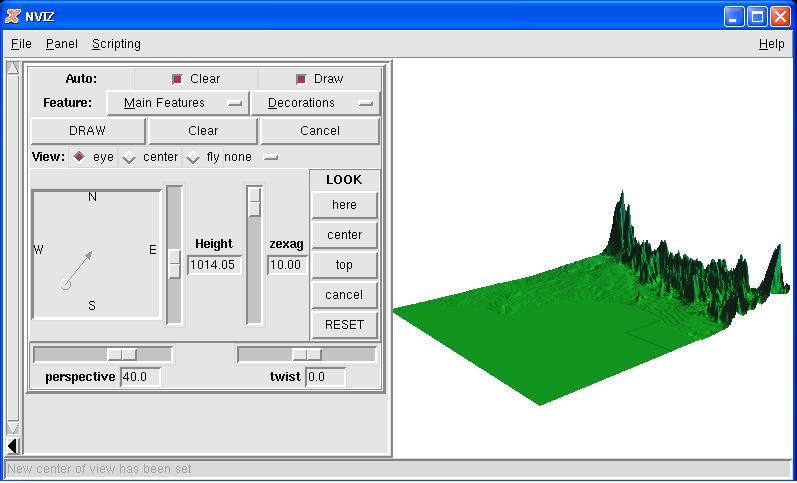Screen dimensions: 797x483
Task: Click the Height value field 1014.05
Action: (x=214, y=265)
